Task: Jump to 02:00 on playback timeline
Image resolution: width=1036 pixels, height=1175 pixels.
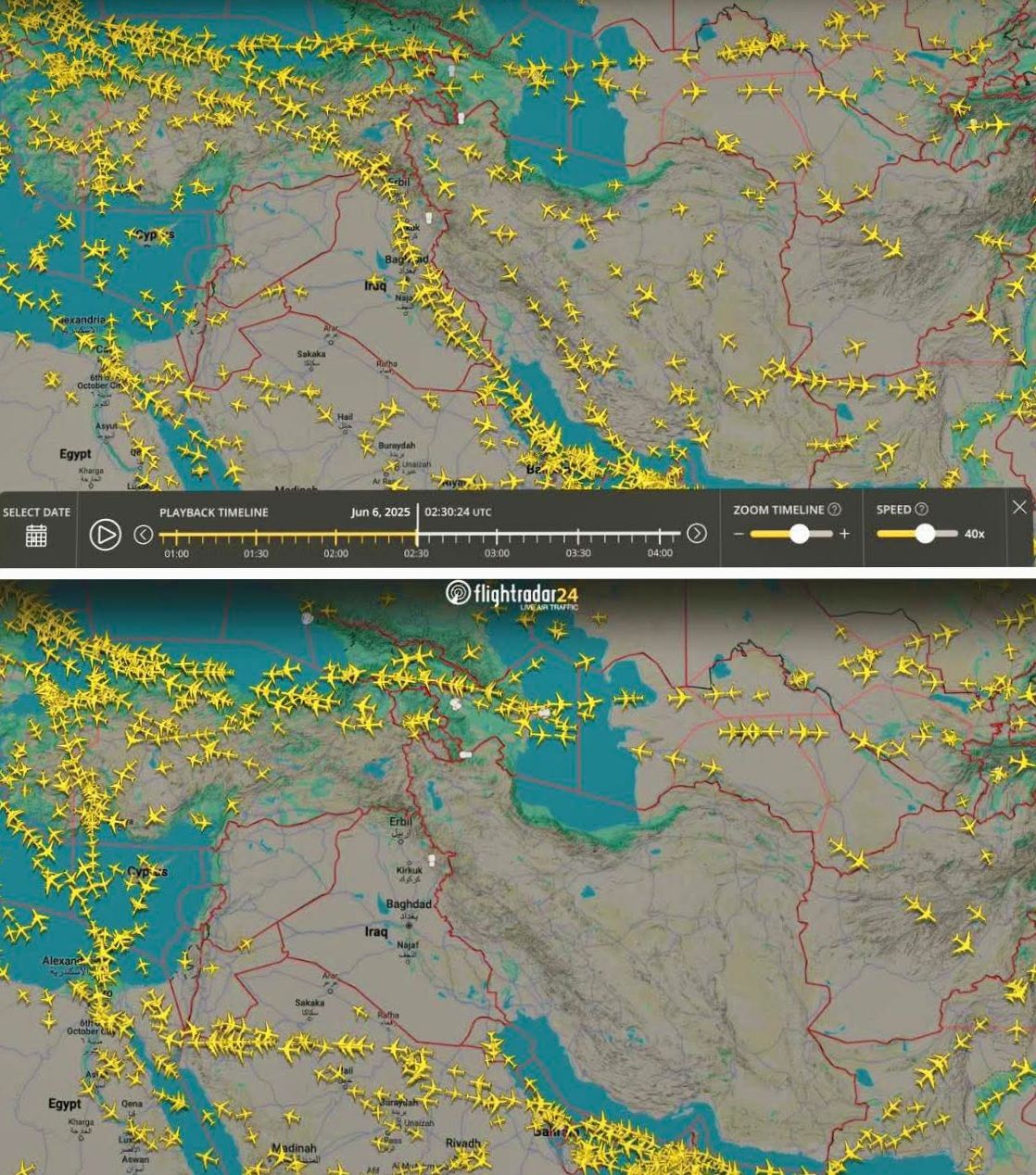Action: click(x=336, y=553)
